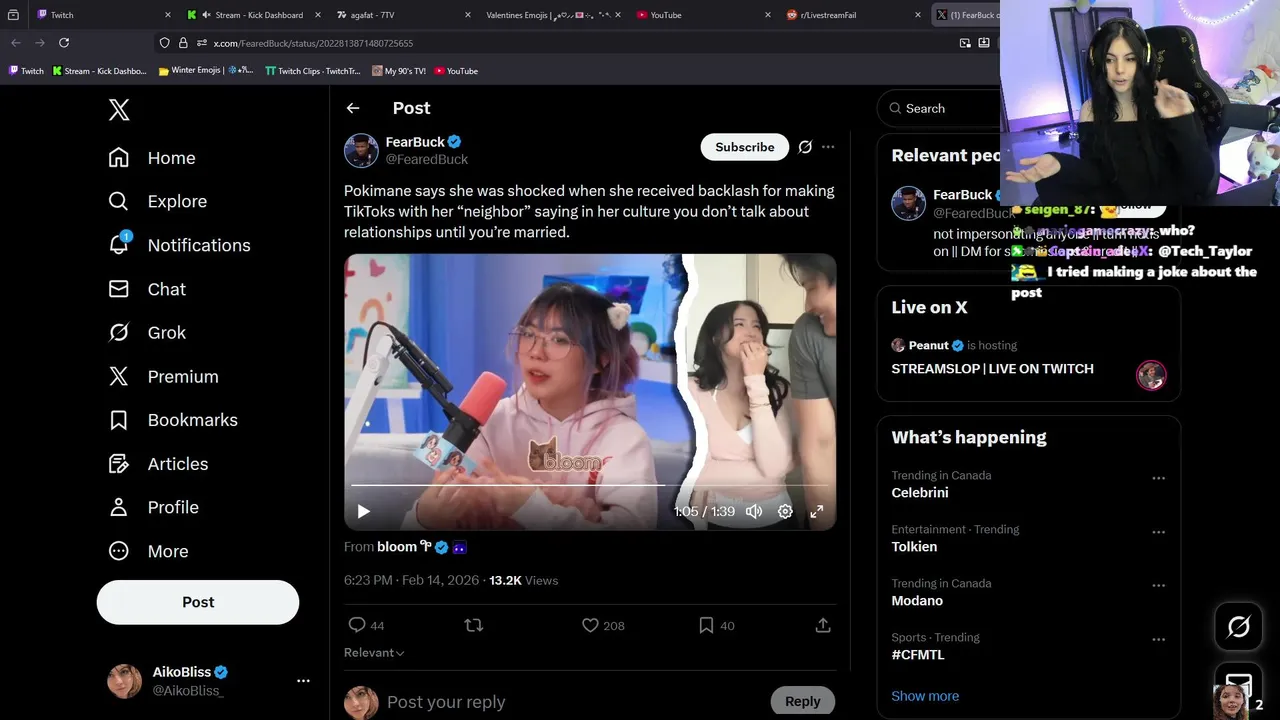Click the browser address bar URL
The height and width of the screenshot is (720, 1280).
point(313,43)
